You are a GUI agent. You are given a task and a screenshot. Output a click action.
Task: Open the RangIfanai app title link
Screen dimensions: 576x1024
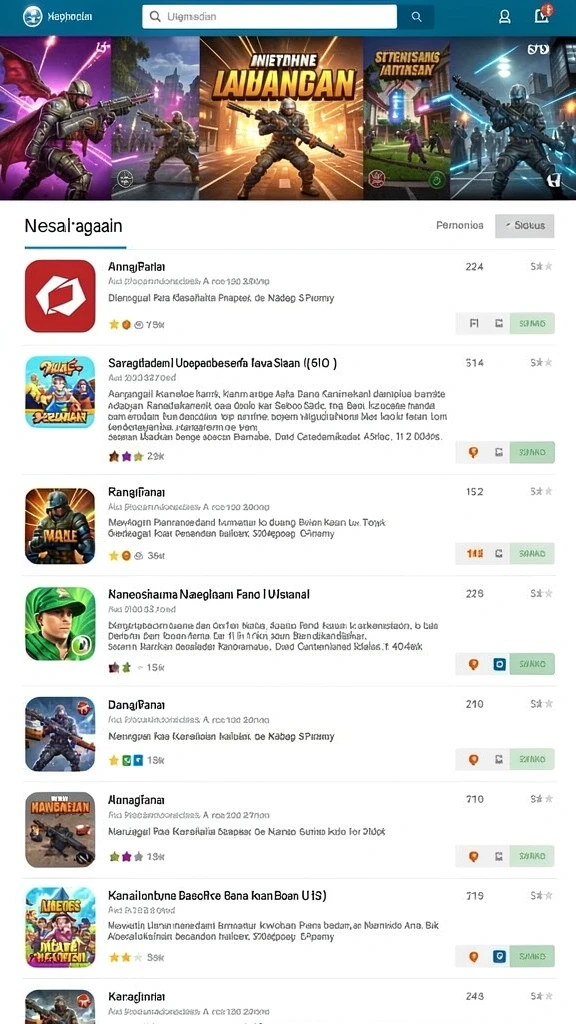[x=136, y=491]
